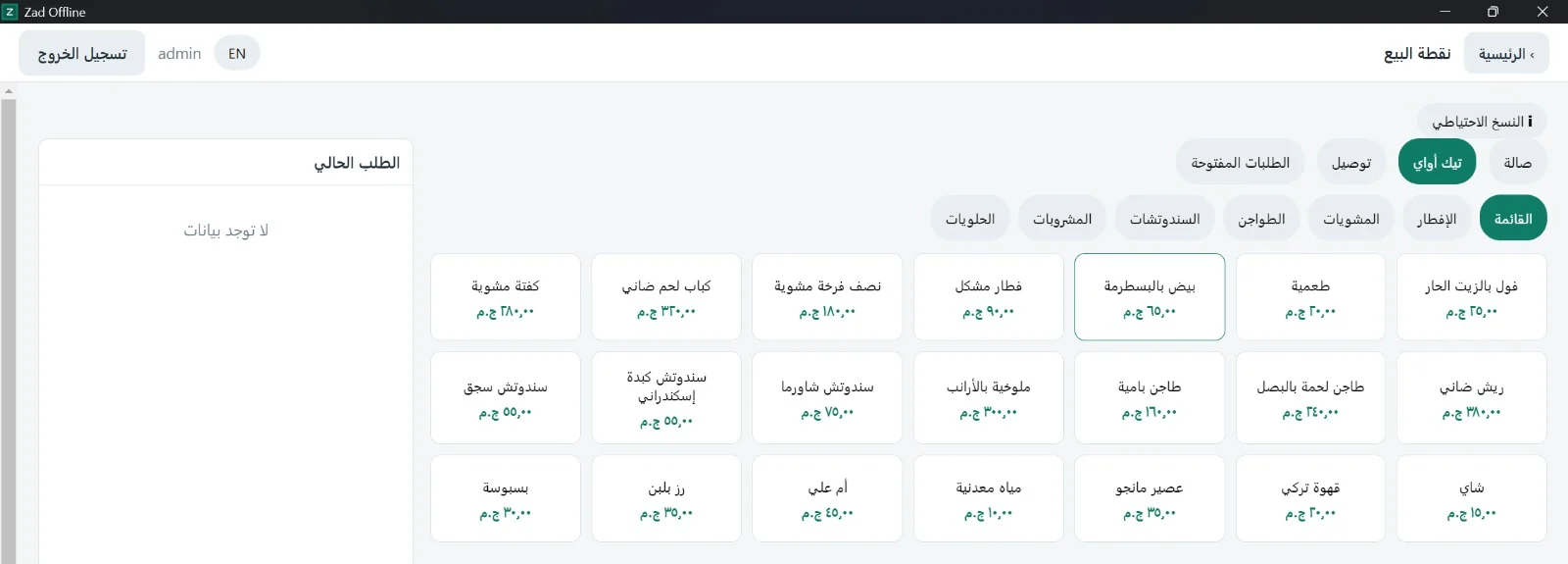Screen dimensions: 1568x564
Task: Select the تيك أواي takeaway order type
Action: (x=1437, y=162)
